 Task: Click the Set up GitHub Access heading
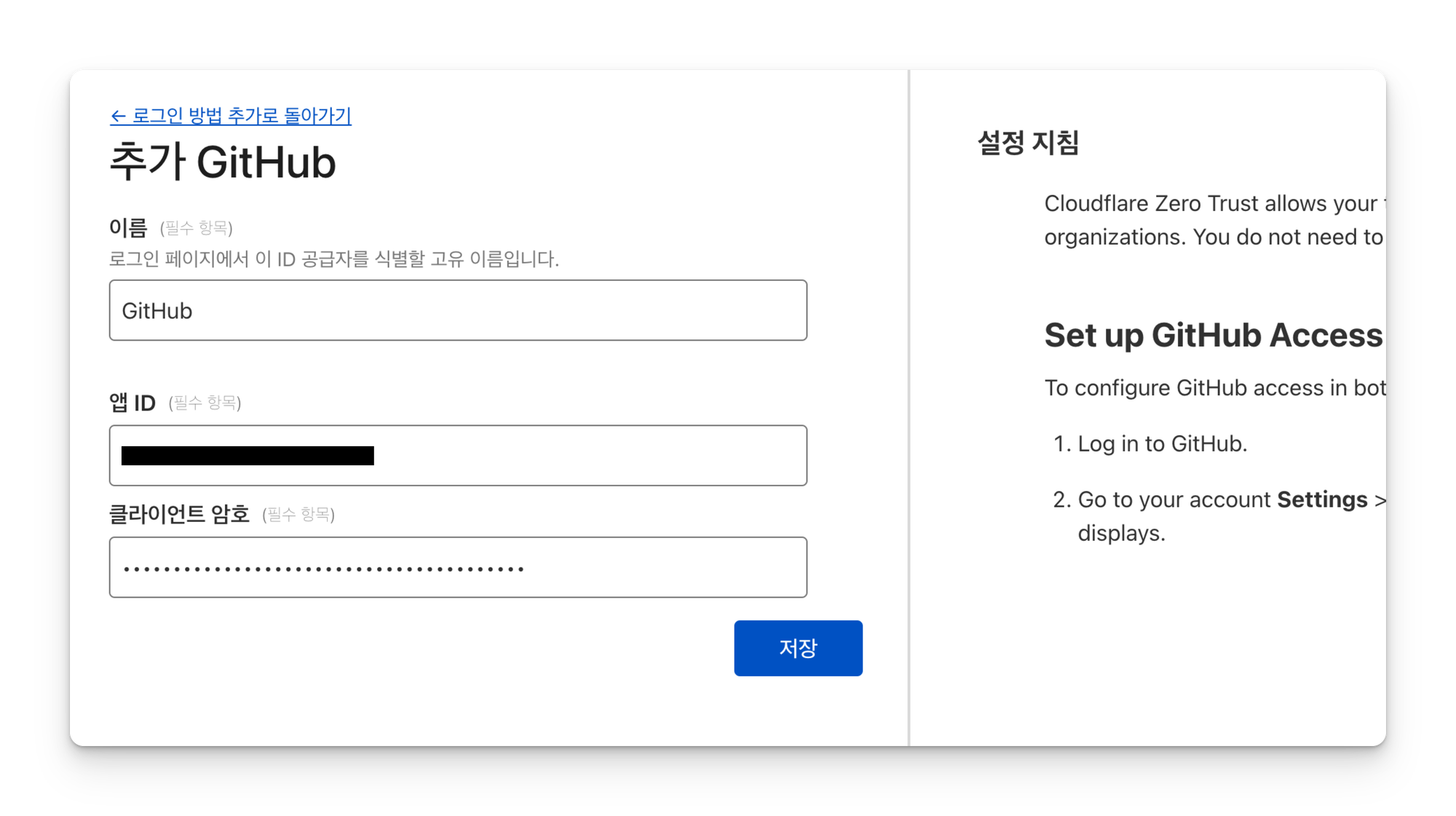(x=1213, y=336)
